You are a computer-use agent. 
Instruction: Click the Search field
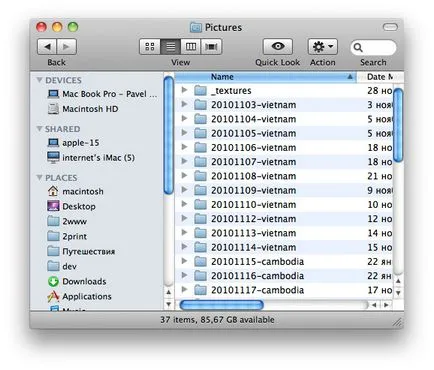pos(373,47)
